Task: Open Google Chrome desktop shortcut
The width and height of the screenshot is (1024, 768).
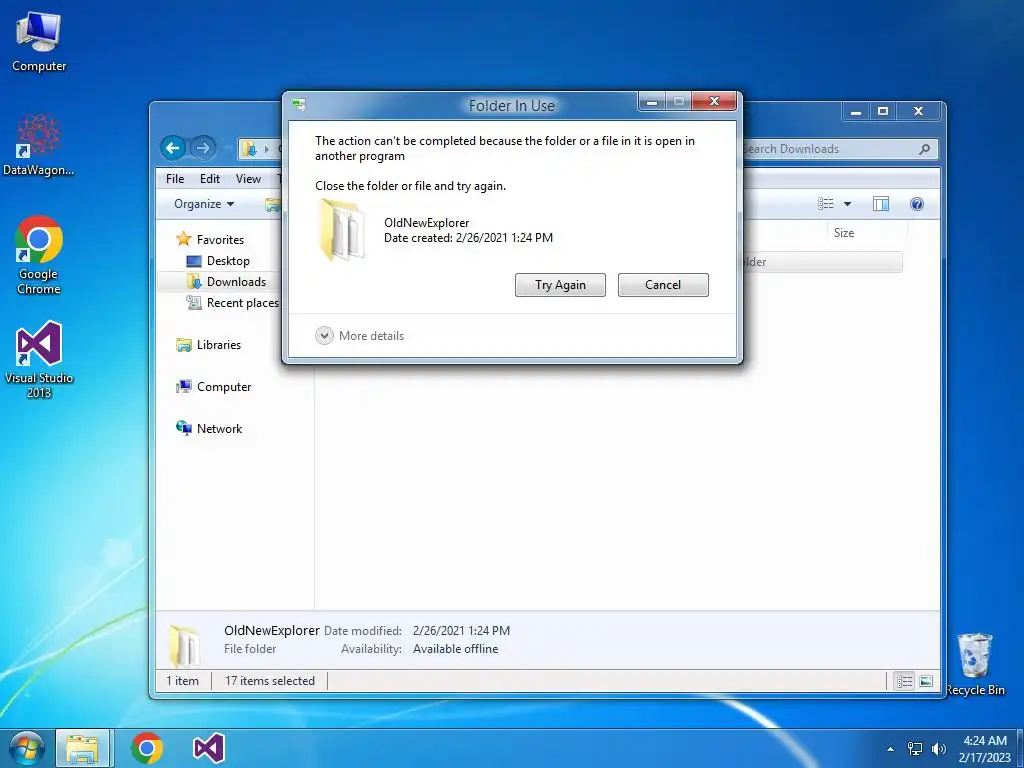Action: 39,255
